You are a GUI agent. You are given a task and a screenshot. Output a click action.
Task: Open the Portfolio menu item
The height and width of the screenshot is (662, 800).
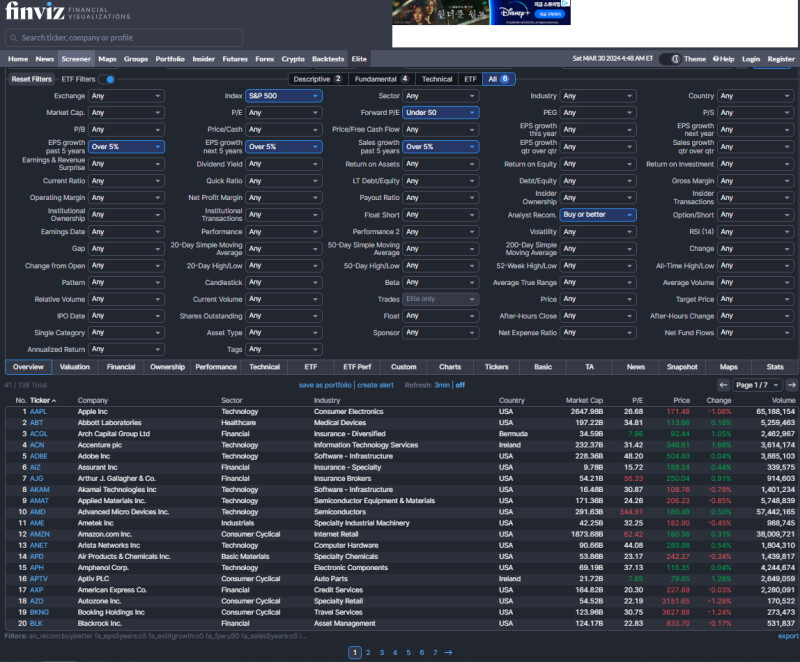170,59
